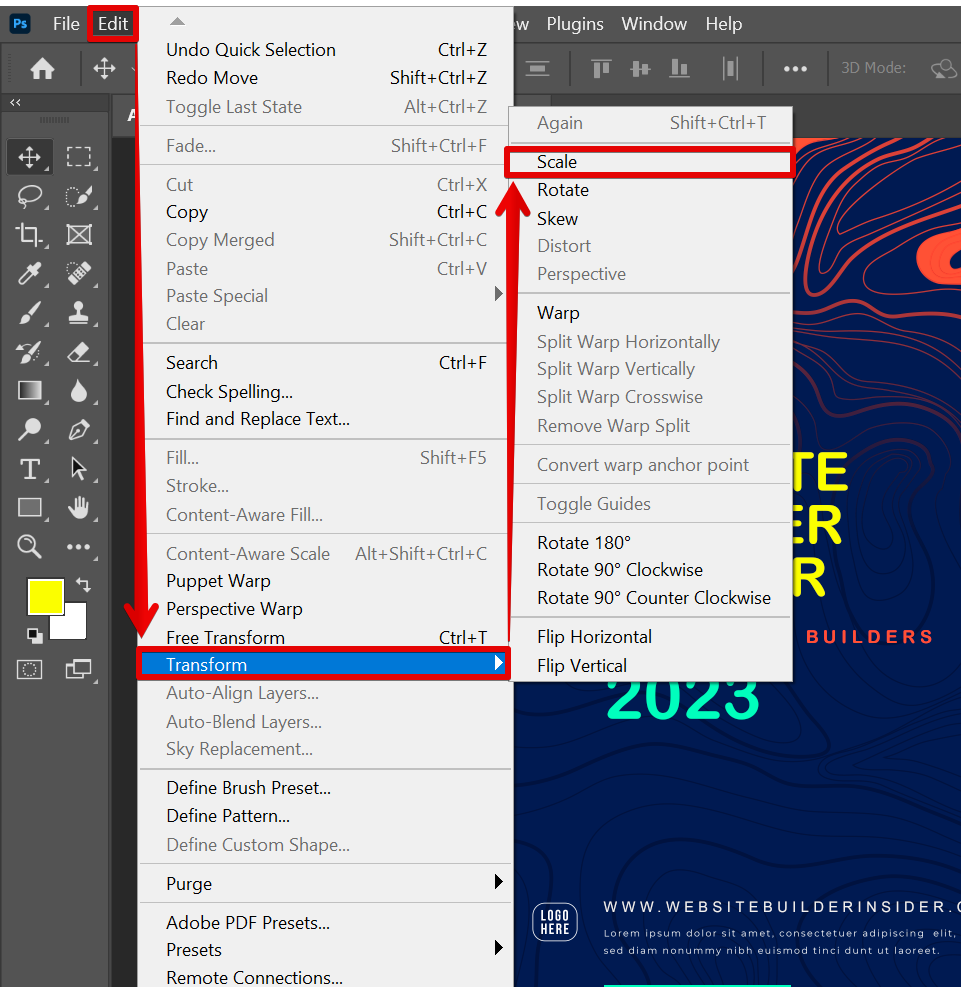Click the Home icon in options bar
Screen dimensions: 961x987
pos(42,68)
